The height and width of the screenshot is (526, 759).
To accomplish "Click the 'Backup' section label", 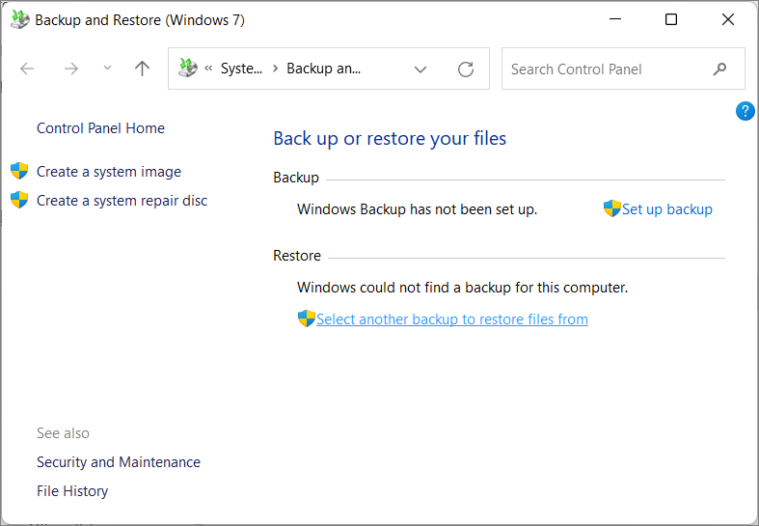I will click(x=296, y=178).
